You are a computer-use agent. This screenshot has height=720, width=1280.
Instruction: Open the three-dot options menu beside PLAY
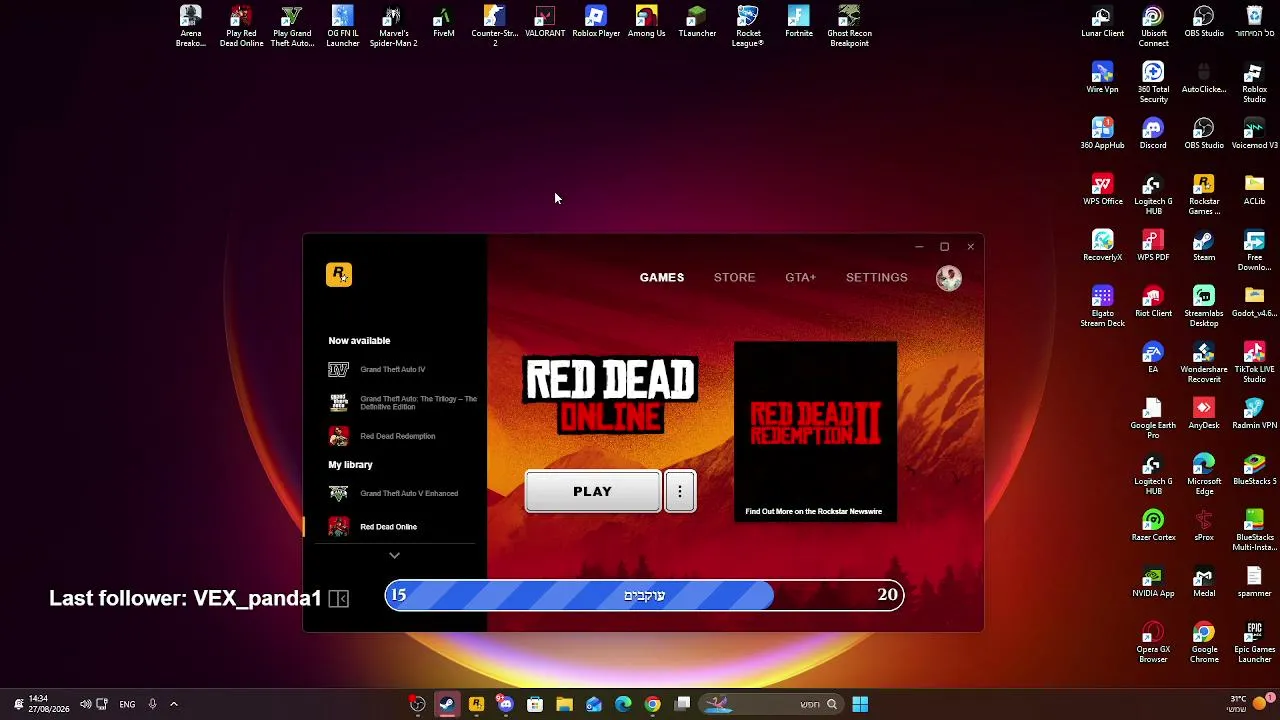pos(680,492)
